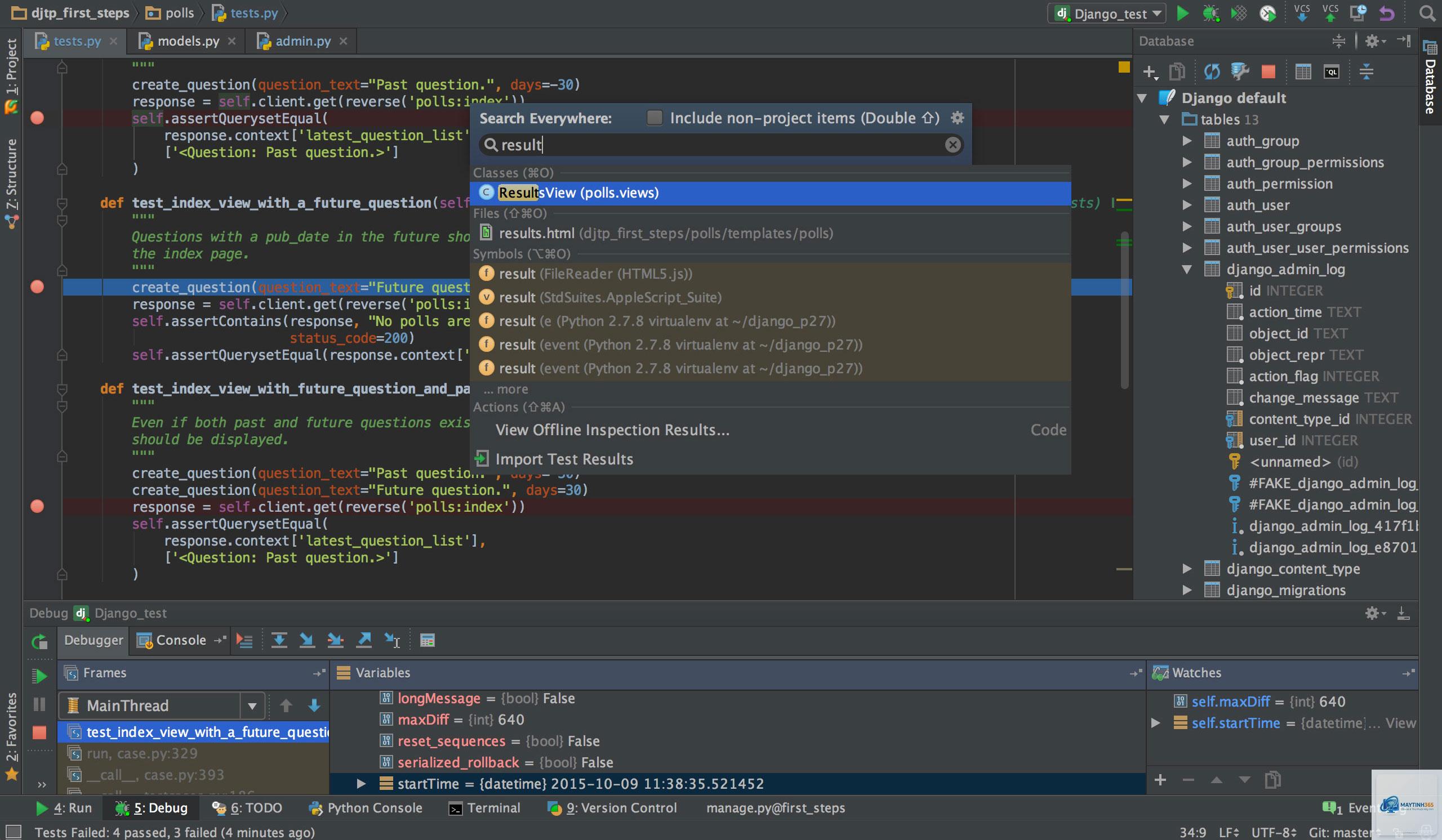Click the Rerun Django_test icon in Debug panel
The width and height of the screenshot is (1442, 840).
point(39,642)
